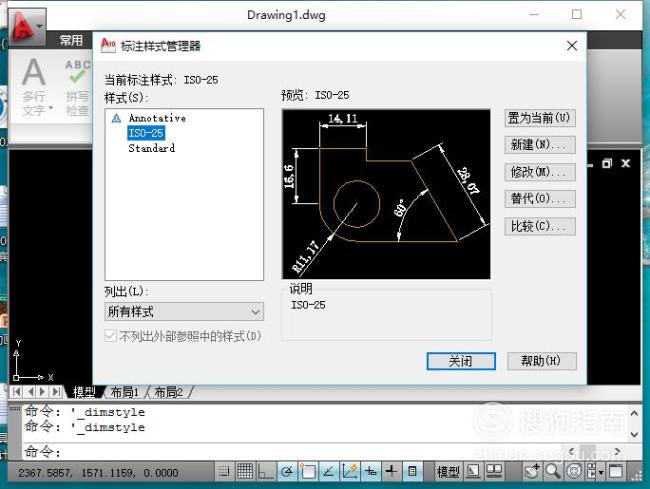Toggle Dynamic UCS in status bar

(349, 471)
